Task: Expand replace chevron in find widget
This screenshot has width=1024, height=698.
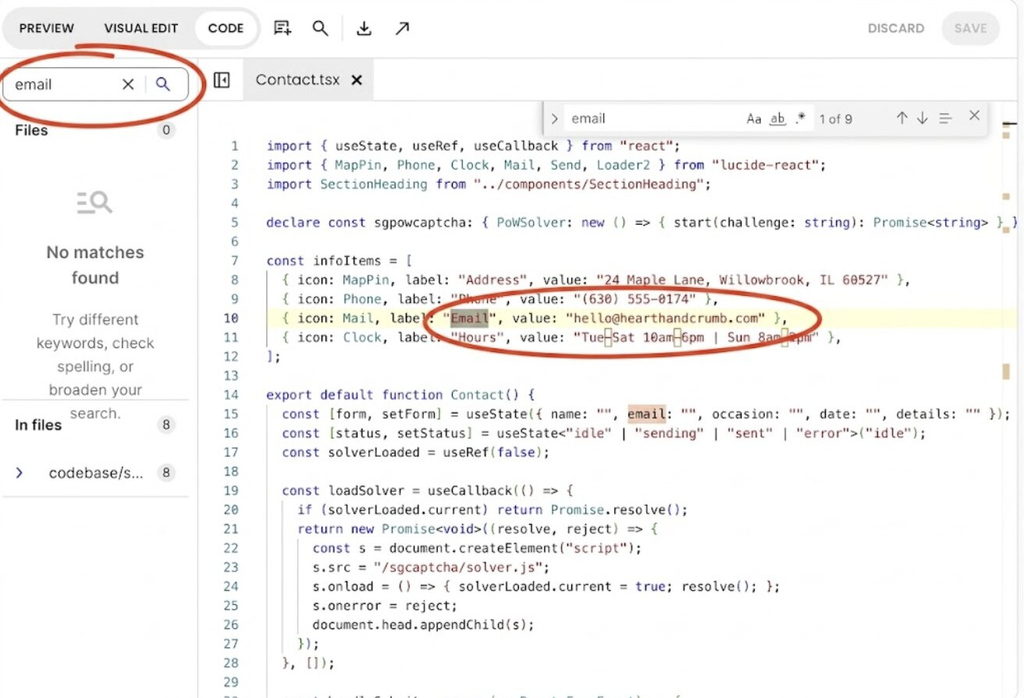Action: point(554,119)
